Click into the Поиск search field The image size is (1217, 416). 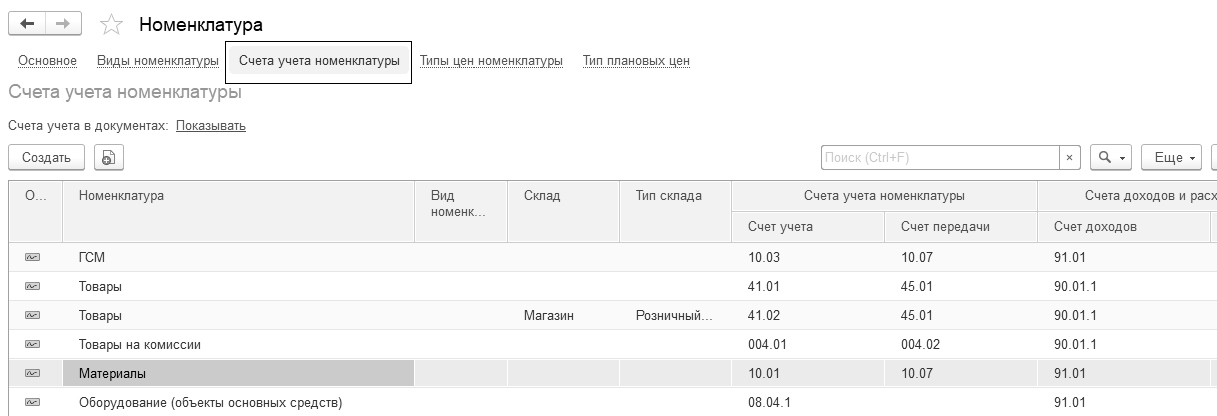coord(940,157)
